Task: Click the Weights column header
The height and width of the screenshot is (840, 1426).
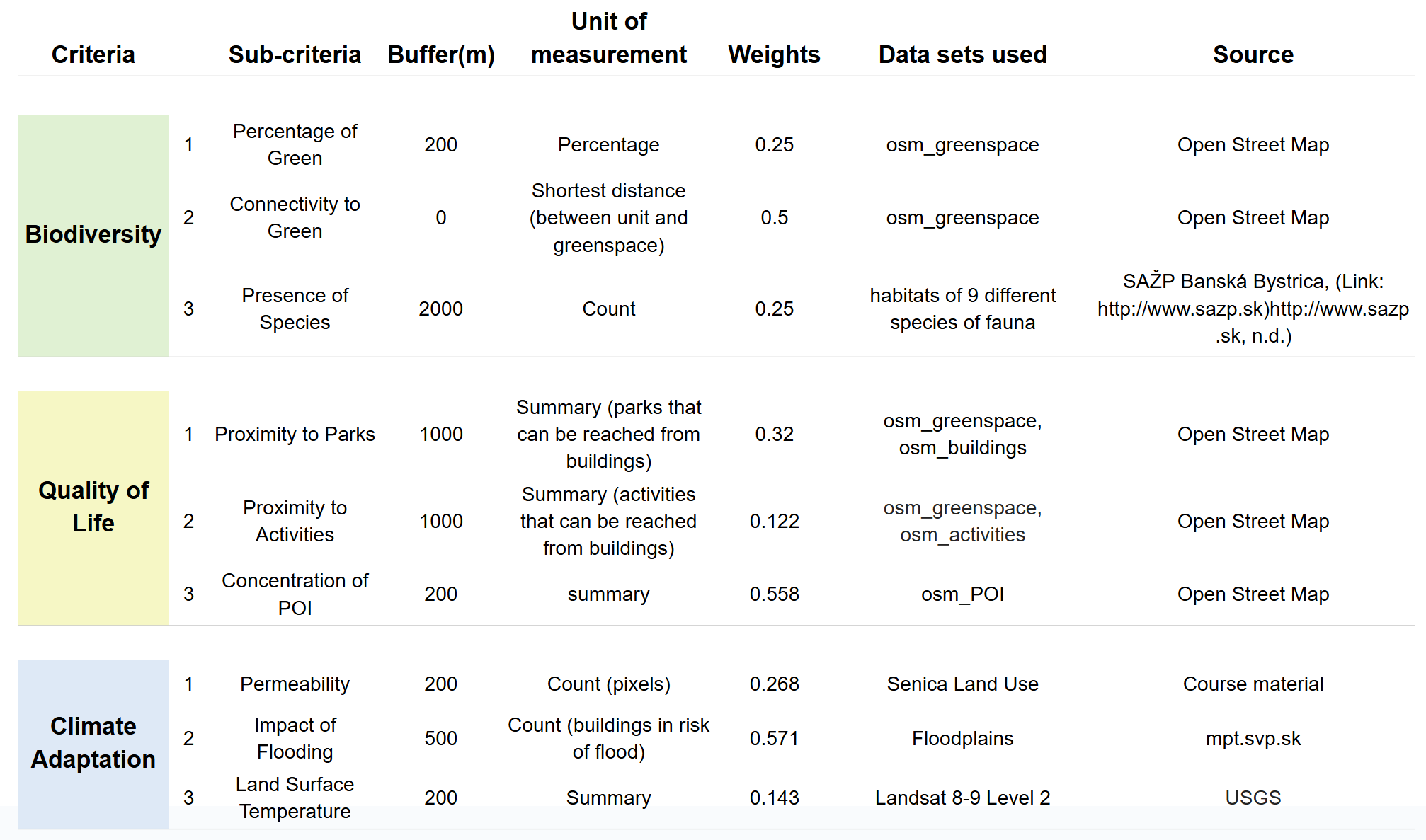Action: click(774, 54)
